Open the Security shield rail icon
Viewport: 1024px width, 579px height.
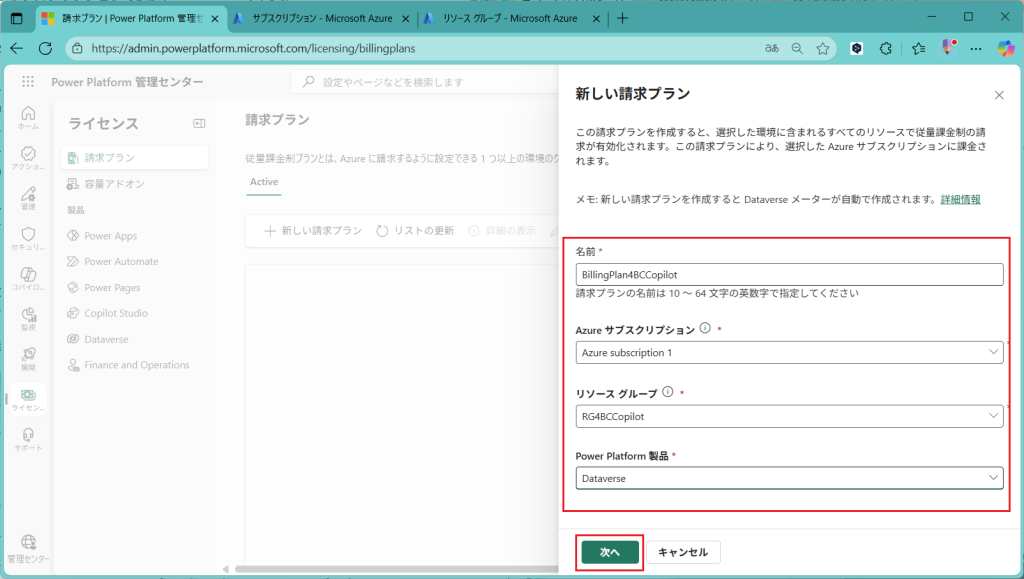point(28,238)
